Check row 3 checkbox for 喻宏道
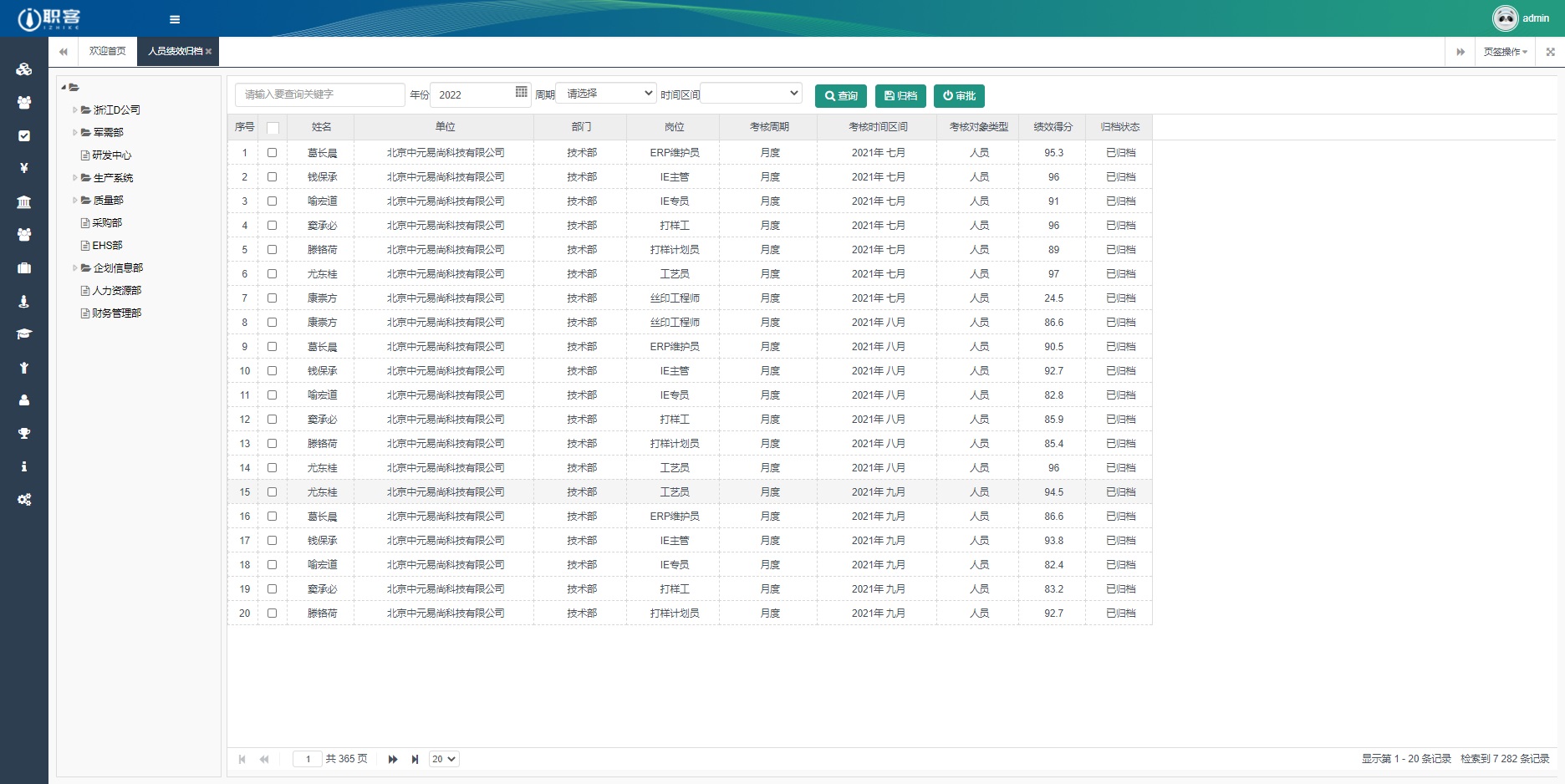This screenshot has width=1565, height=784. pyautogui.click(x=272, y=201)
